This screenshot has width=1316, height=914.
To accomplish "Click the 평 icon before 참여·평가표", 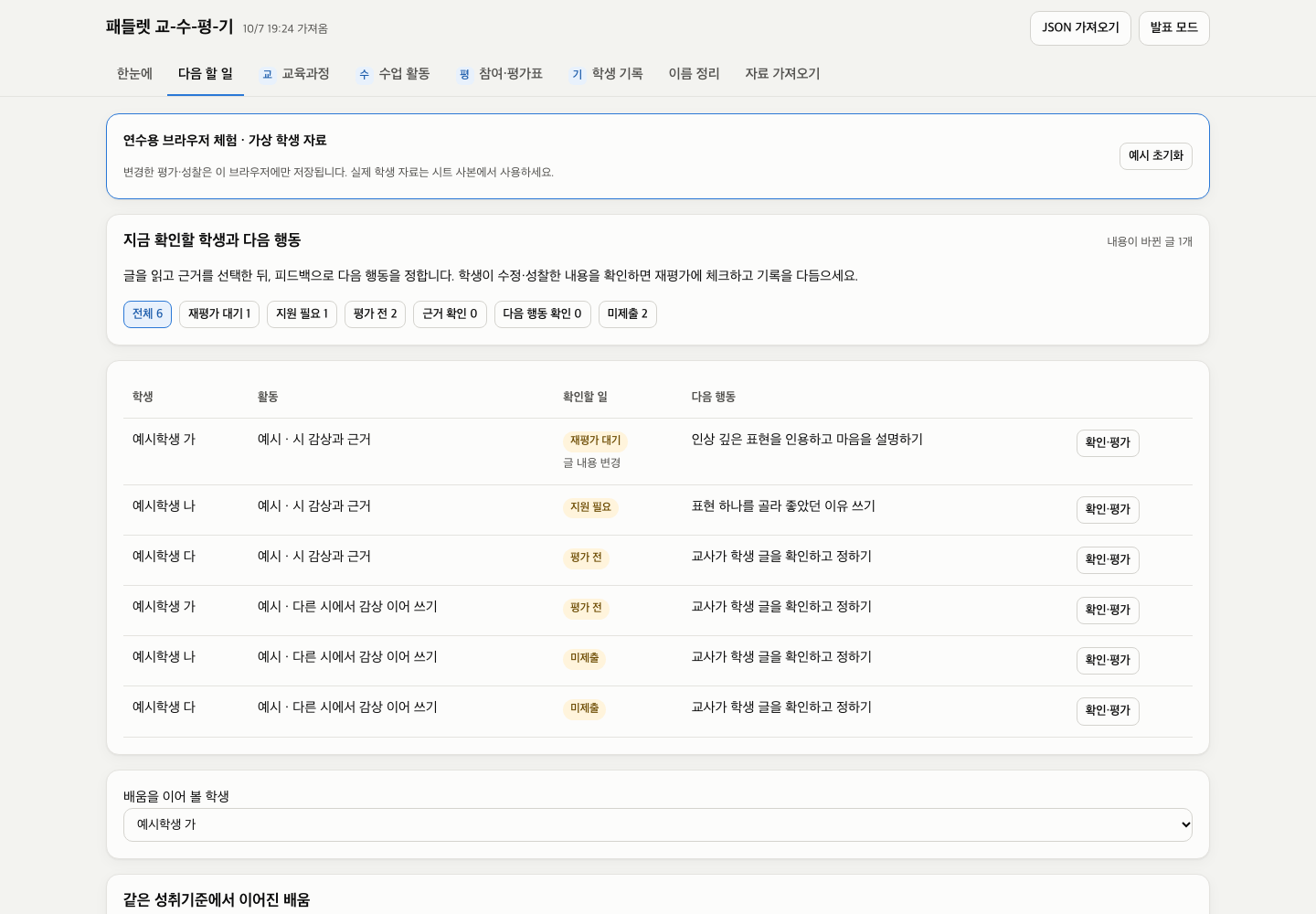I will point(464,74).
